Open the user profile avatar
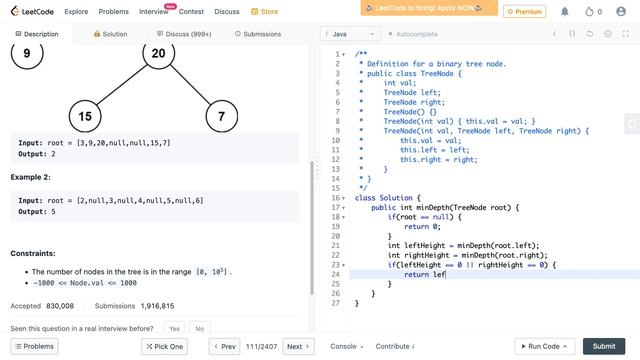 [621, 11]
